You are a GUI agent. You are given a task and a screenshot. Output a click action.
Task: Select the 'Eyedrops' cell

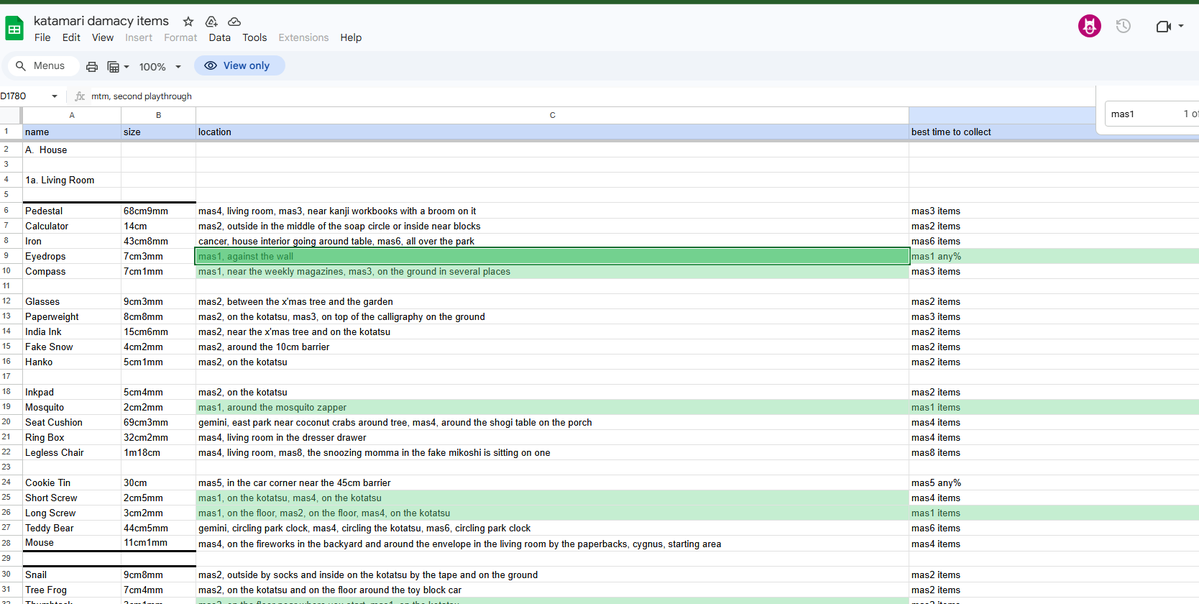click(72, 256)
